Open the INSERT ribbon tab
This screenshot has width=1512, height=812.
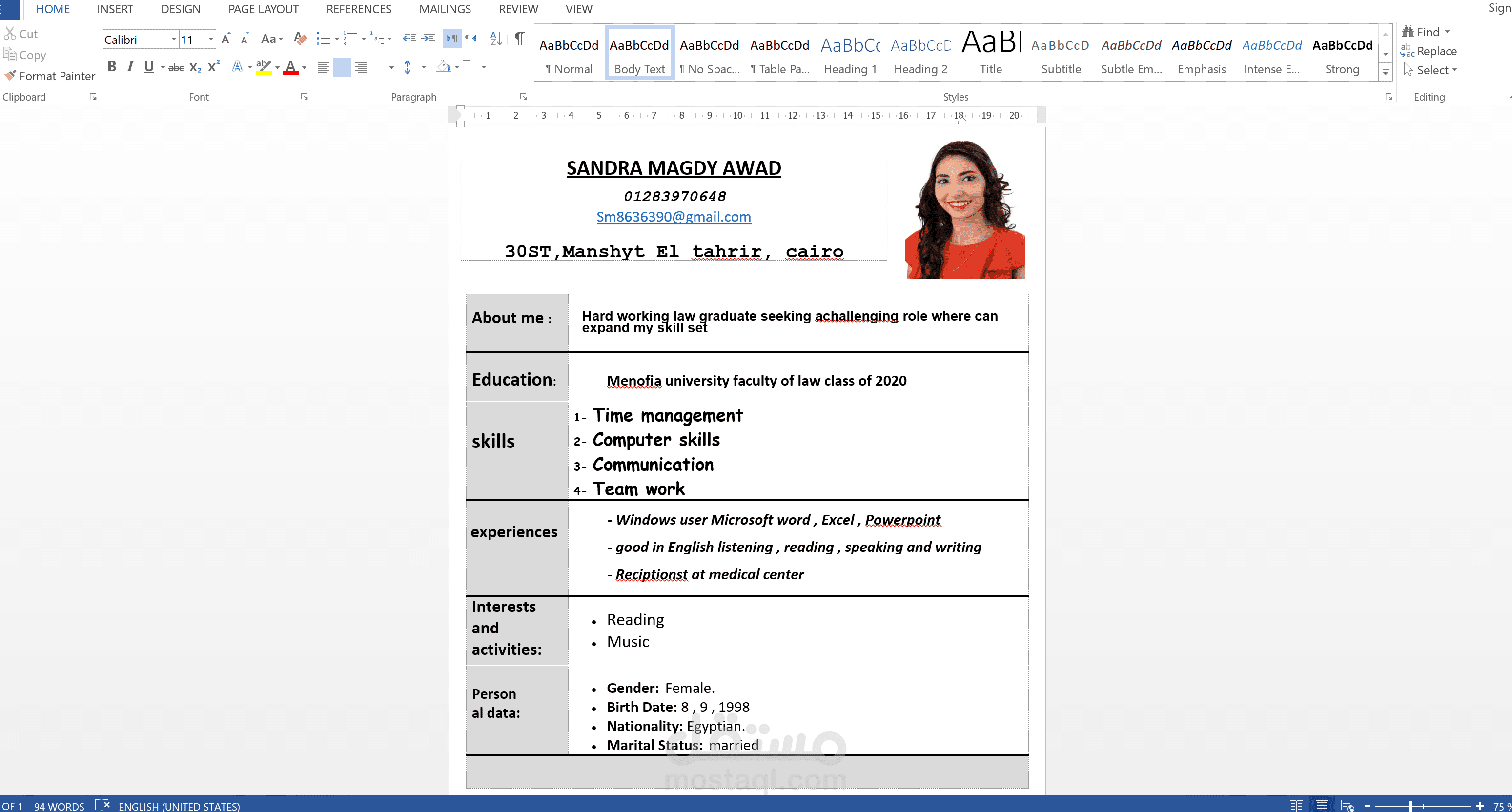coord(115,9)
